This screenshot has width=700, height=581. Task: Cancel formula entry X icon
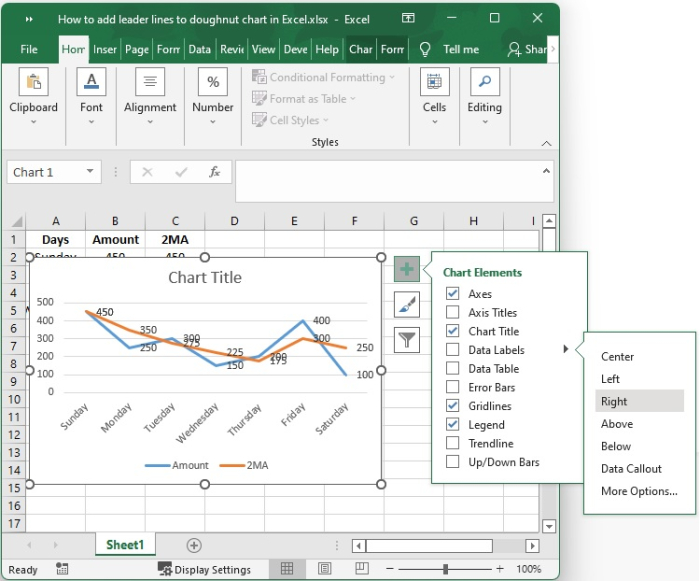tap(147, 172)
